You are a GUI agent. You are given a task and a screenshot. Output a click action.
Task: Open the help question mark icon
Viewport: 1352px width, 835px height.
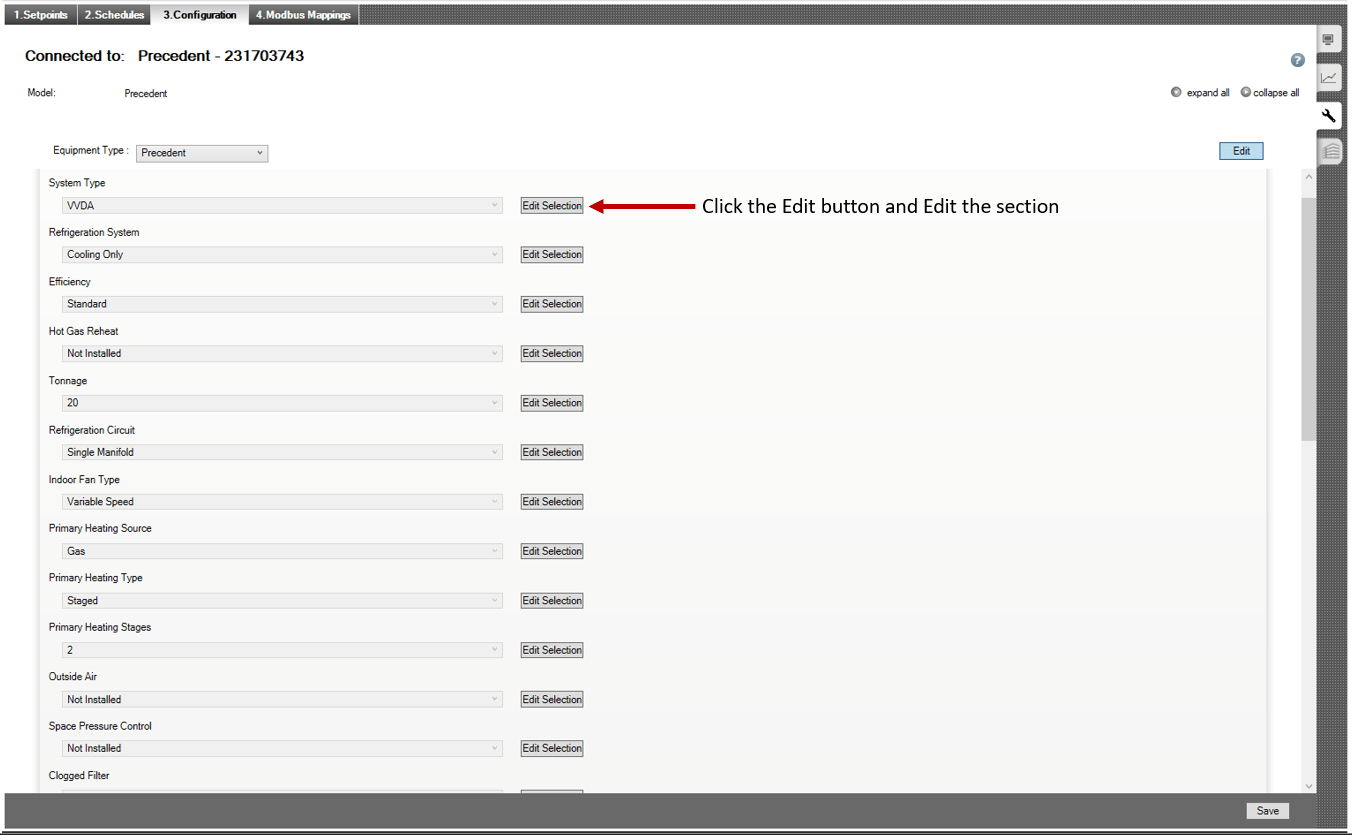click(x=1298, y=60)
